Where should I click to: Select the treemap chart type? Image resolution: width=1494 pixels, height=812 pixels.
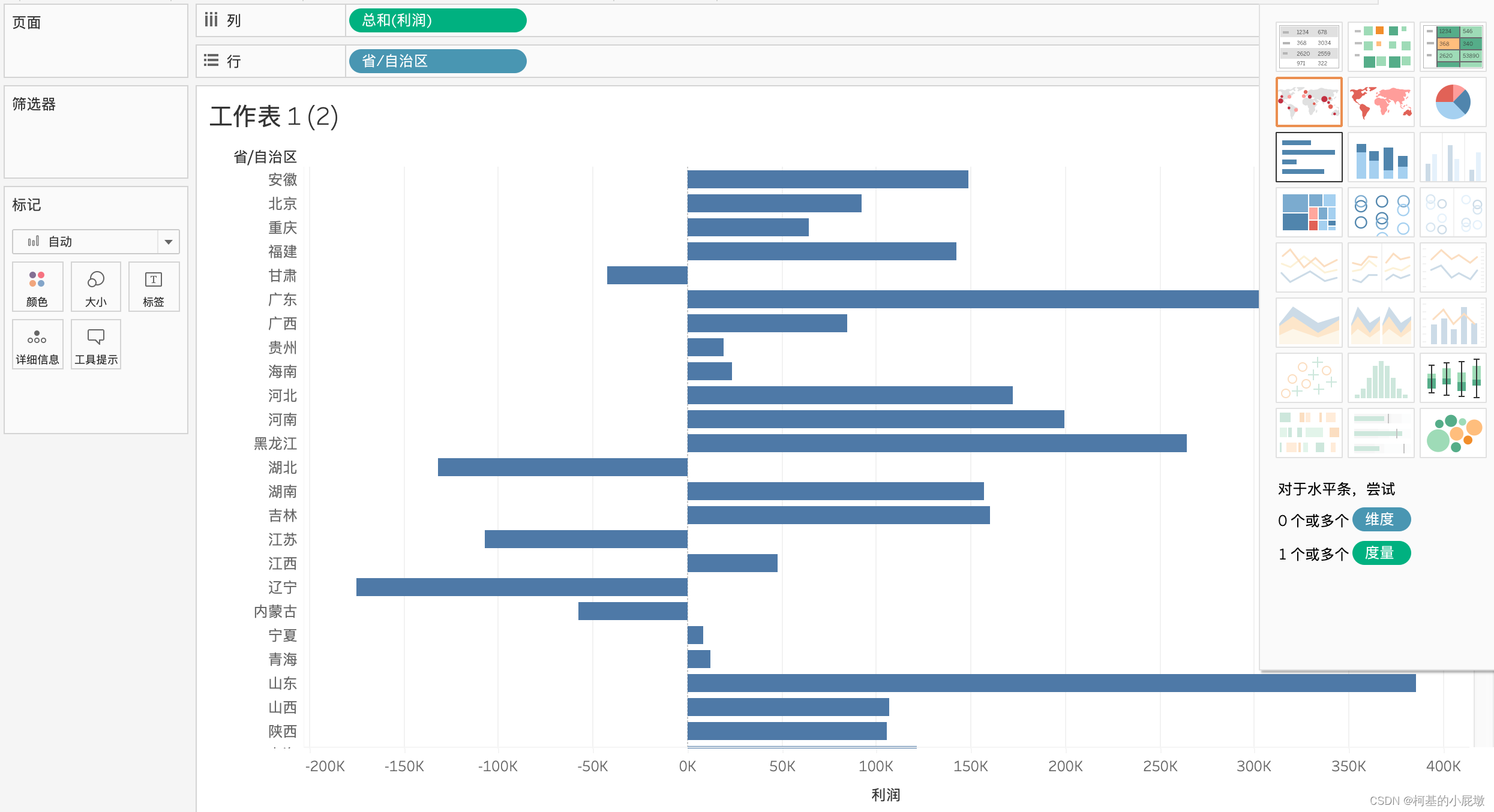1309,212
